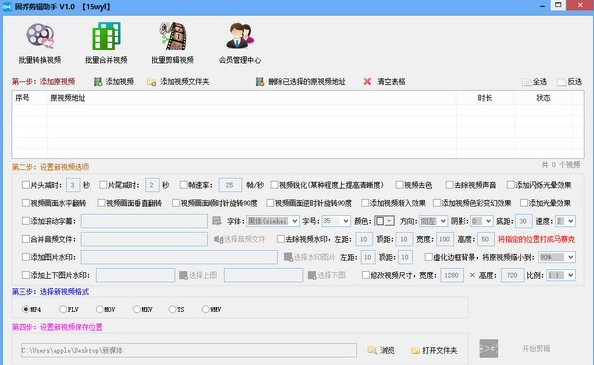Click the 选择水印图片 image icon
The image size is (594, 365).
coord(288,257)
